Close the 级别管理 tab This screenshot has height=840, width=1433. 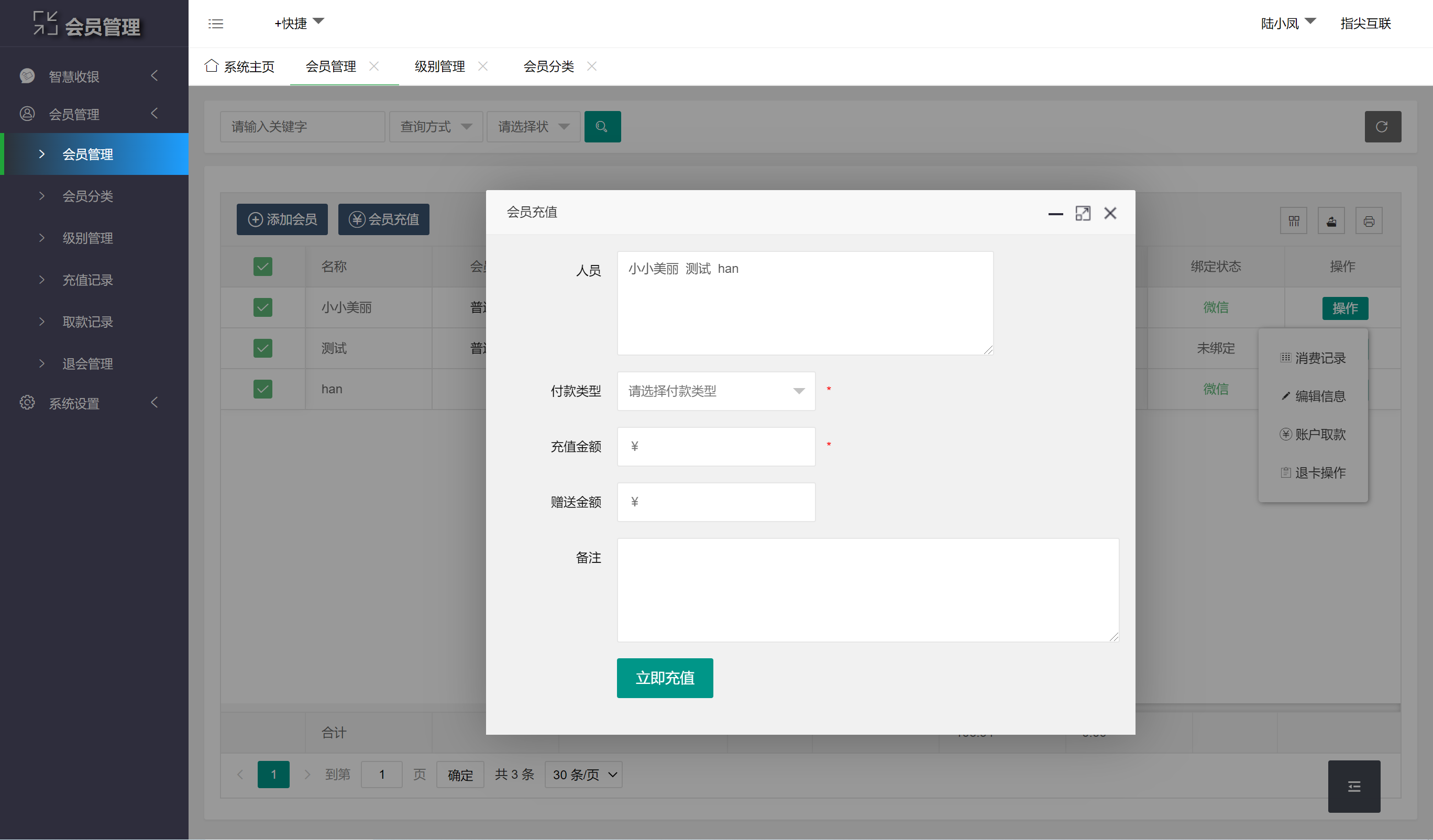(483, 66)
